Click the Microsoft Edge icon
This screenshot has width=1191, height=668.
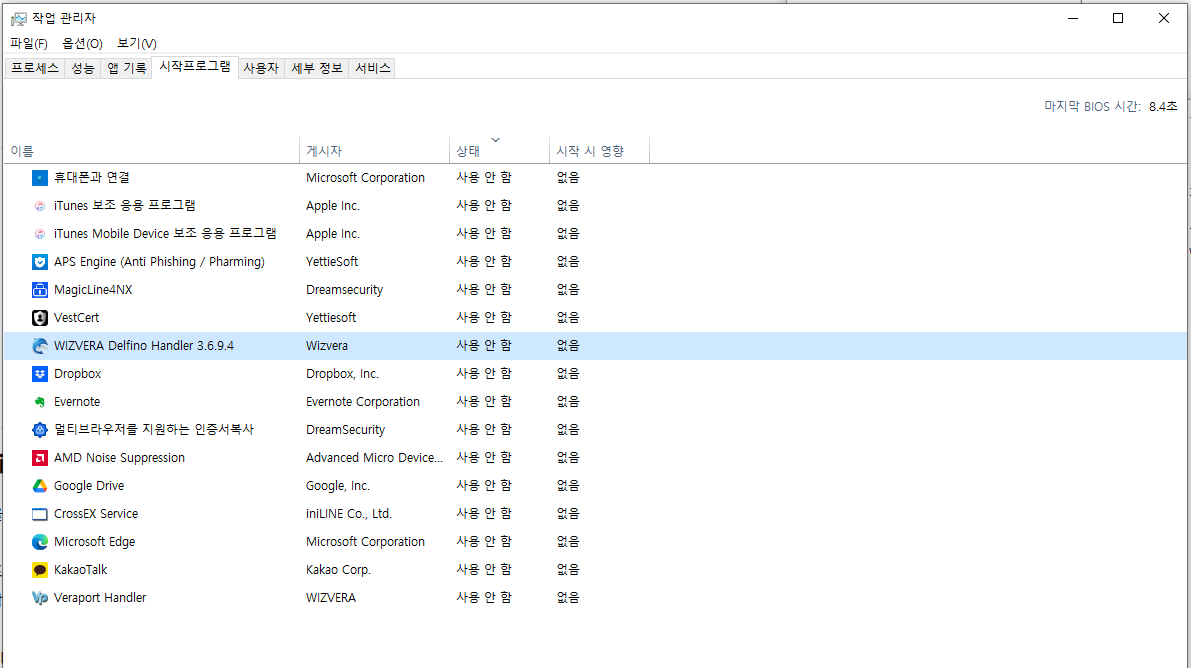coord(40,542)
